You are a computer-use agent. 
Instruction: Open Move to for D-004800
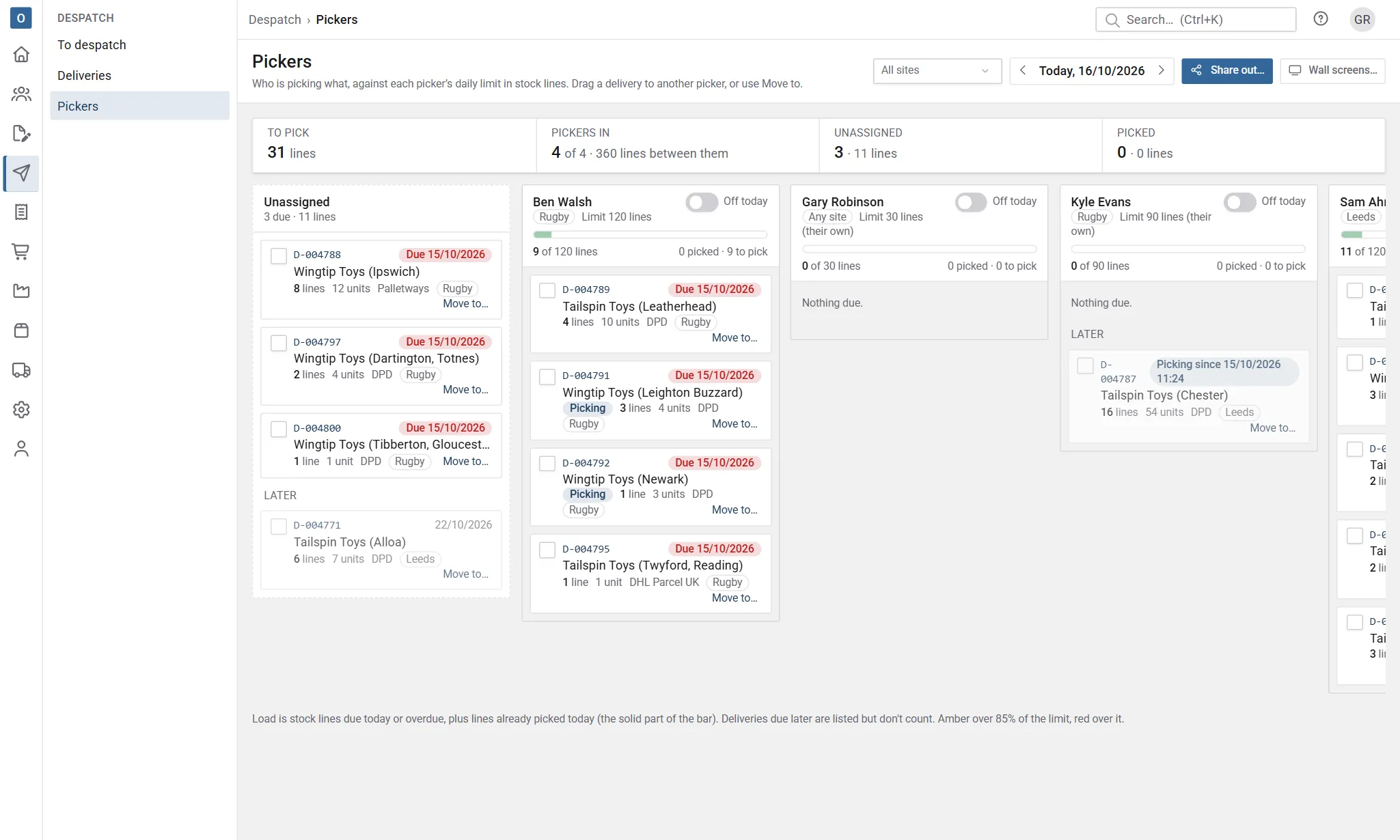point(465,462)
